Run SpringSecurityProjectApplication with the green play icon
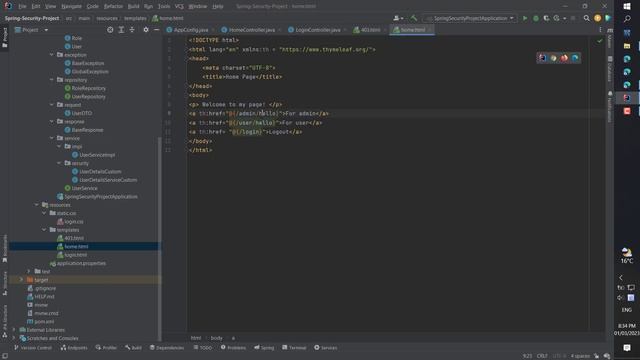Viewport: 640px width, 360px height. (x=525, y=18)
